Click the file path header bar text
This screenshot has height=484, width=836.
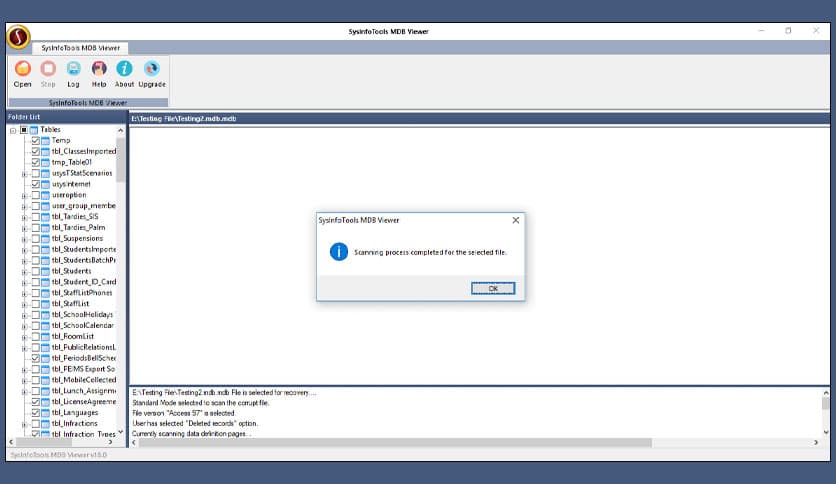pos(184,119)
